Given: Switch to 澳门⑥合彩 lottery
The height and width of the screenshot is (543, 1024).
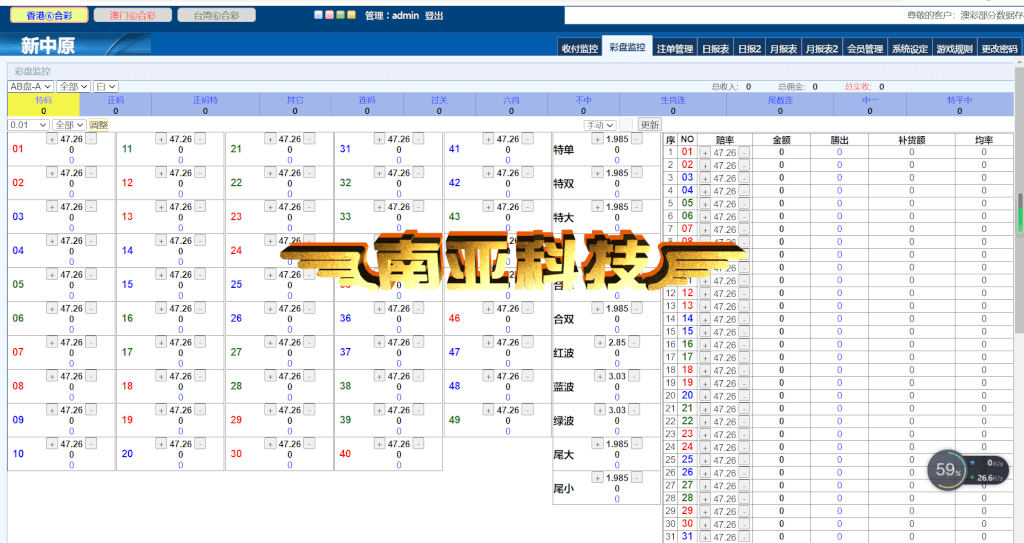Looking at the screenshot, I should point(133,15).
